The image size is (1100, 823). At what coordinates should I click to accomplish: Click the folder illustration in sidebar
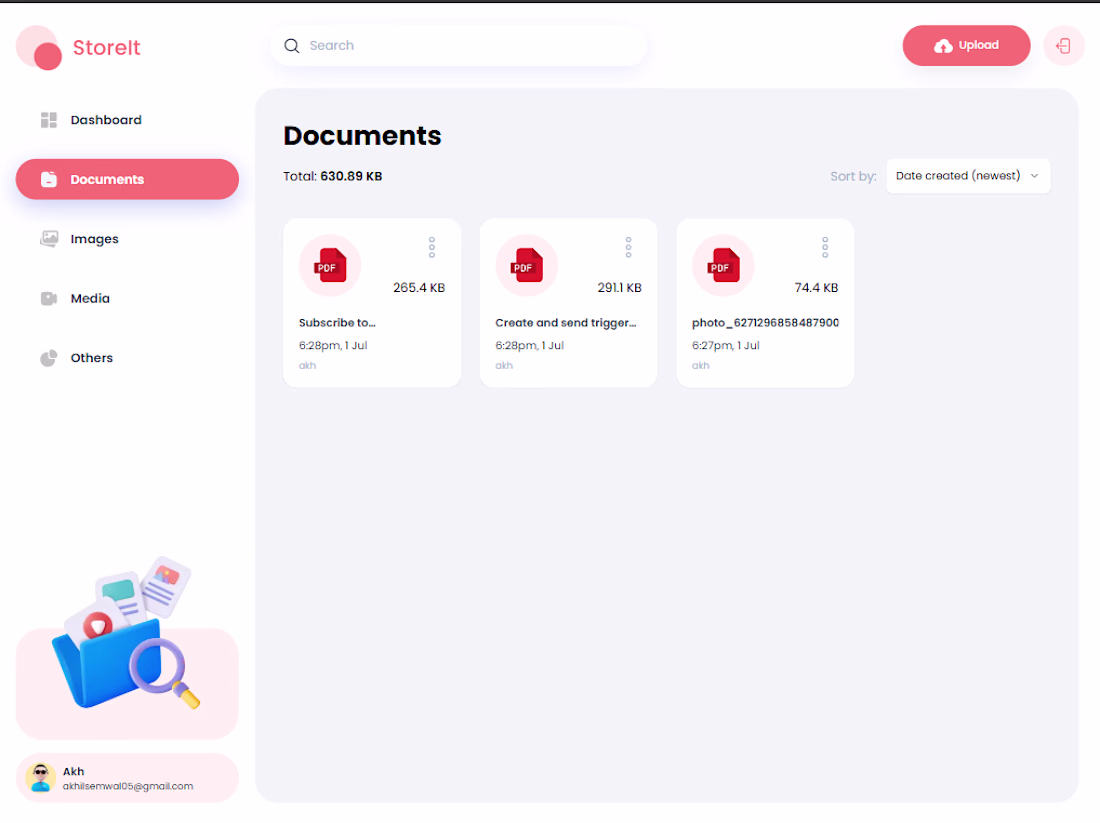coord(125,634)
